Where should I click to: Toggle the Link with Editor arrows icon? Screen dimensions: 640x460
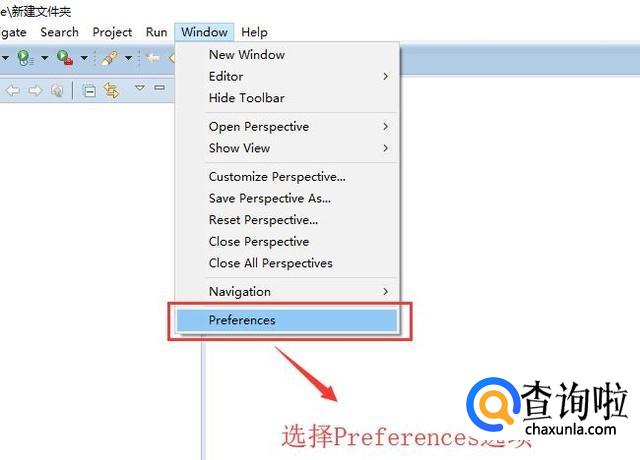pos(111,90)
